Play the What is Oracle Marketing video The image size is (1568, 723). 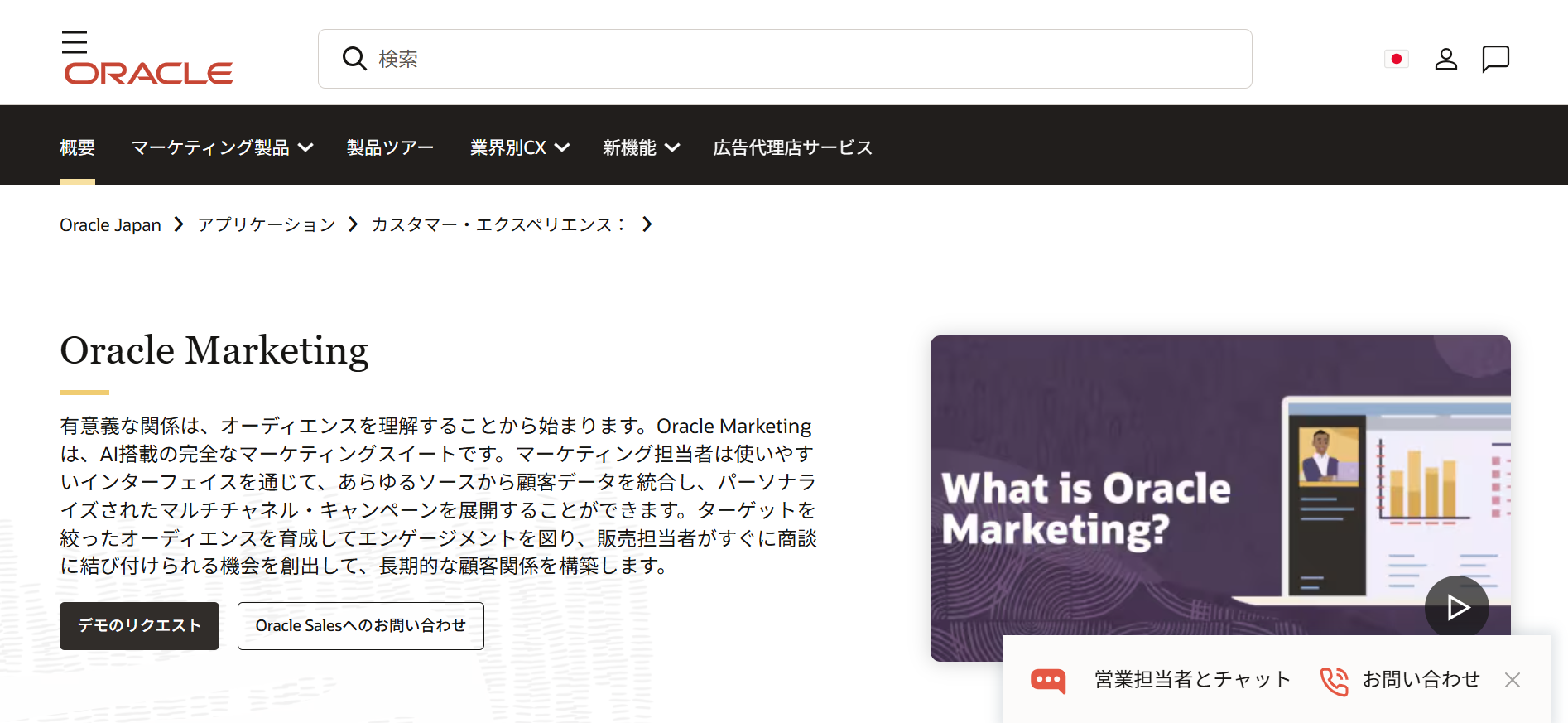1456,607
